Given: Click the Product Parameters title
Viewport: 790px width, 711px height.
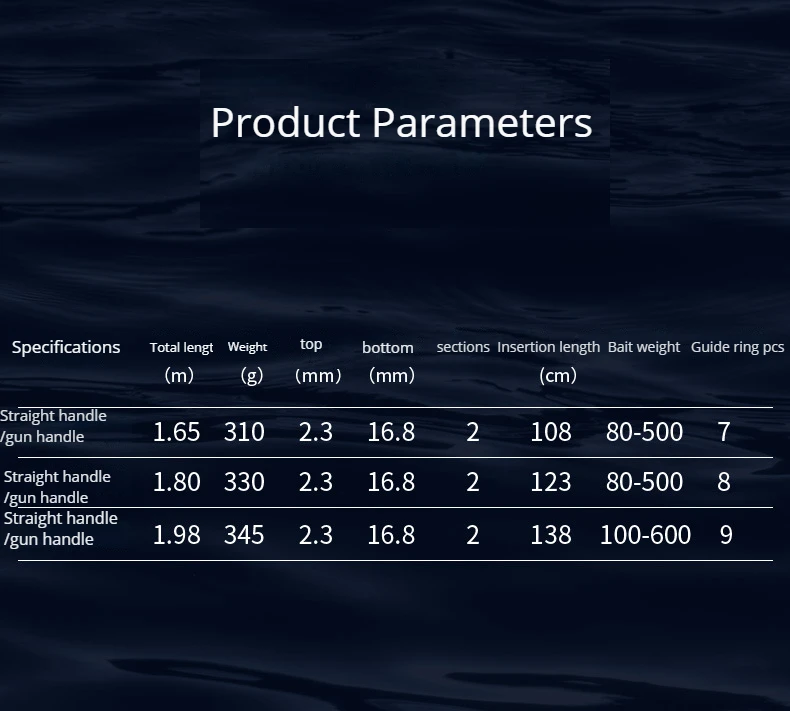Looking at the screenshot, I should pos(401,123).
